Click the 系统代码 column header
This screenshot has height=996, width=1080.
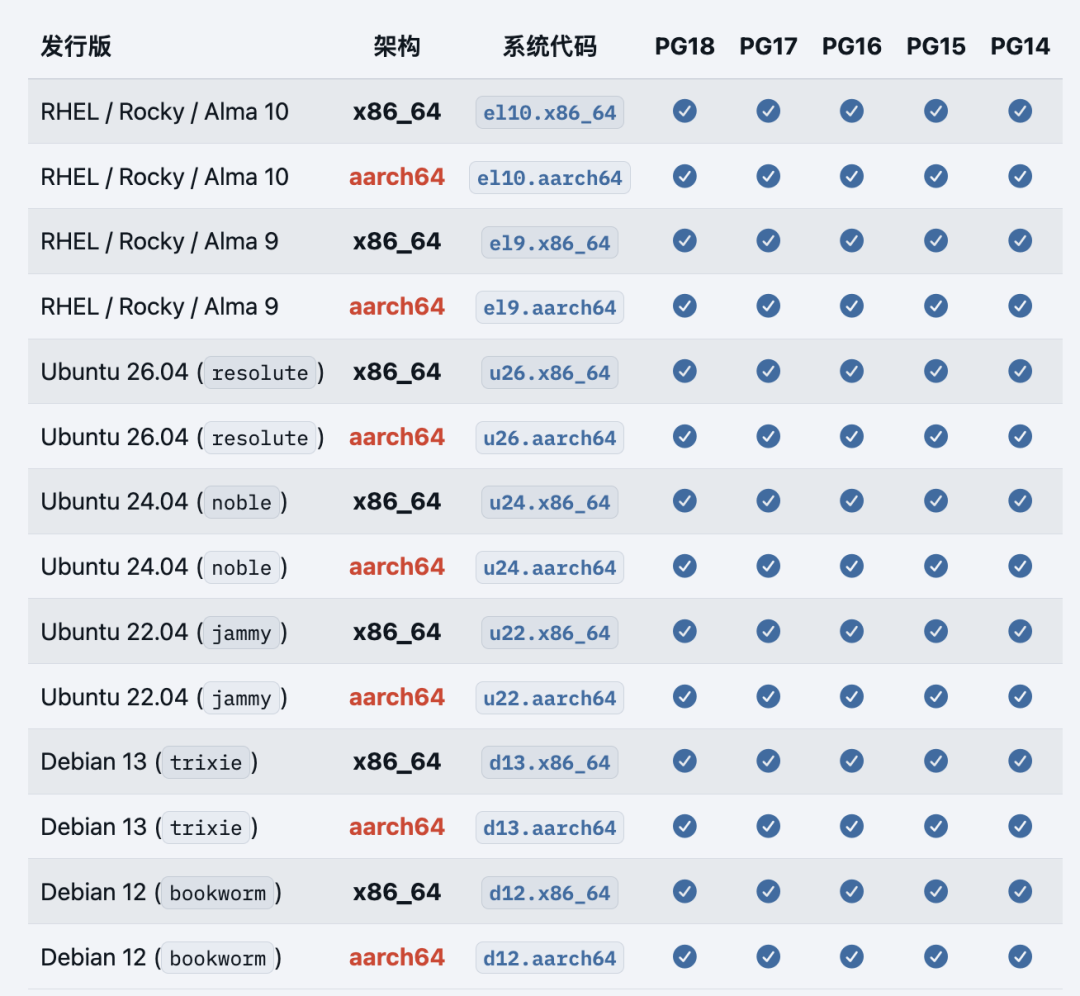(x=550, y=46)
